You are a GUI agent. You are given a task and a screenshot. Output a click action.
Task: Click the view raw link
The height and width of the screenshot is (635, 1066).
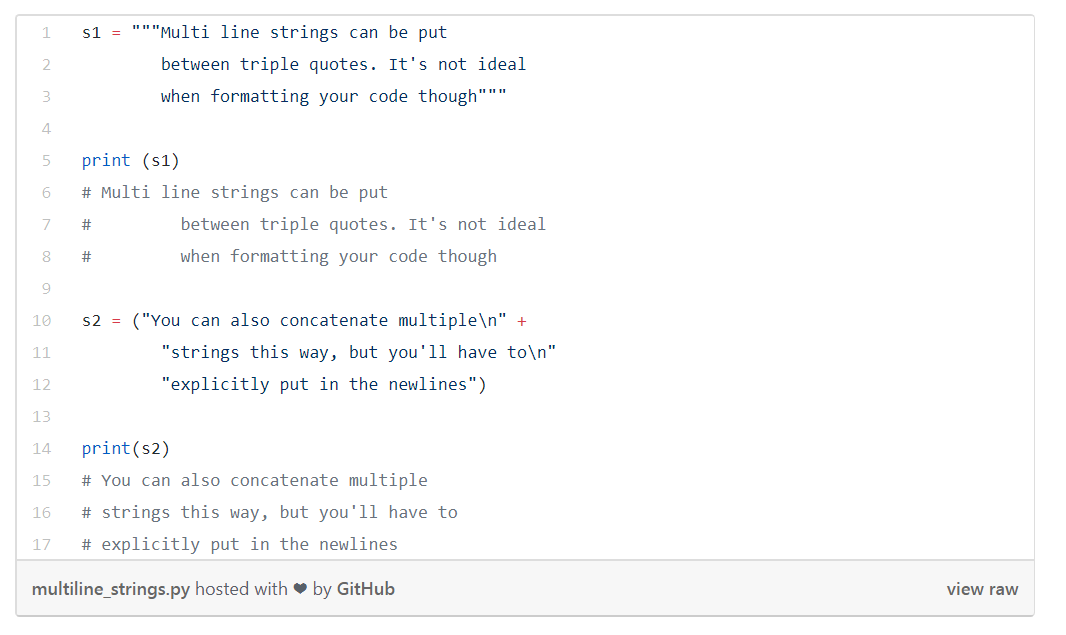[x=982, y=589]
